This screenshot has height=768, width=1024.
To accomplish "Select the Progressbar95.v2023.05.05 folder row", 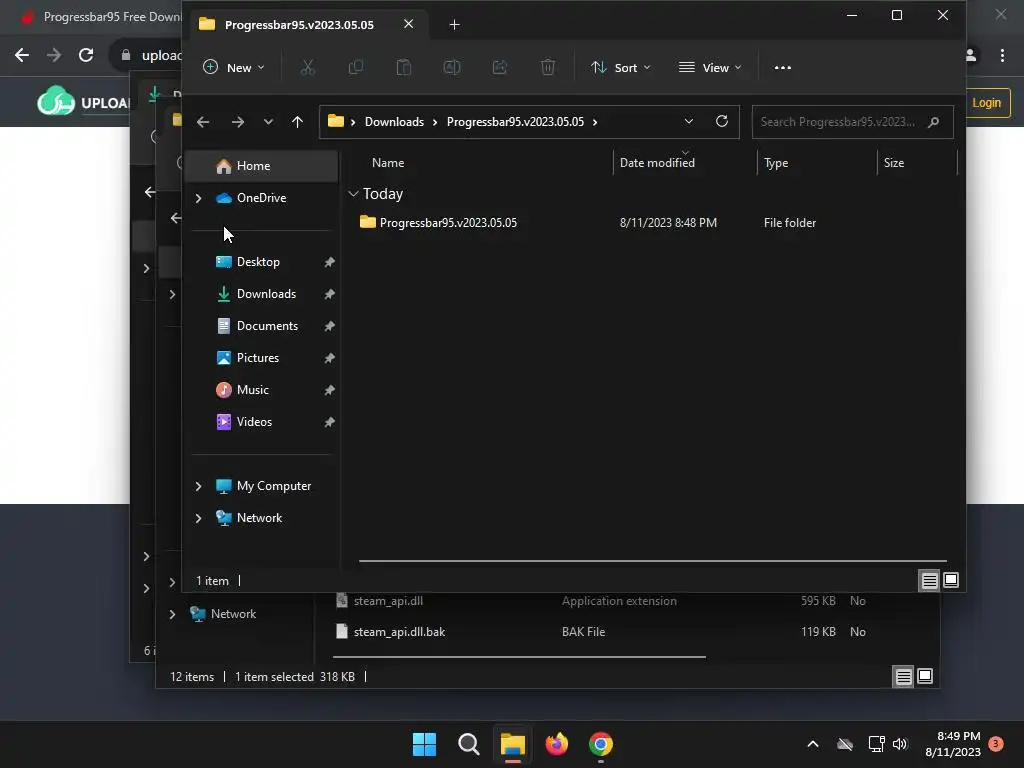I will pos(653,223).
